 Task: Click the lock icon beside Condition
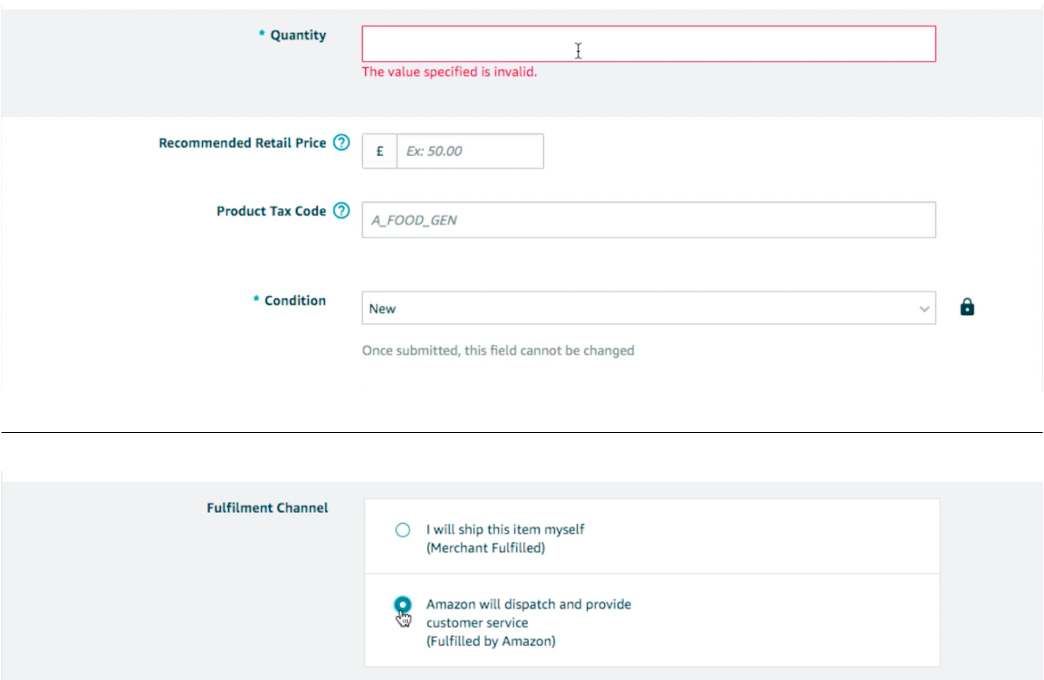[967, 308]
